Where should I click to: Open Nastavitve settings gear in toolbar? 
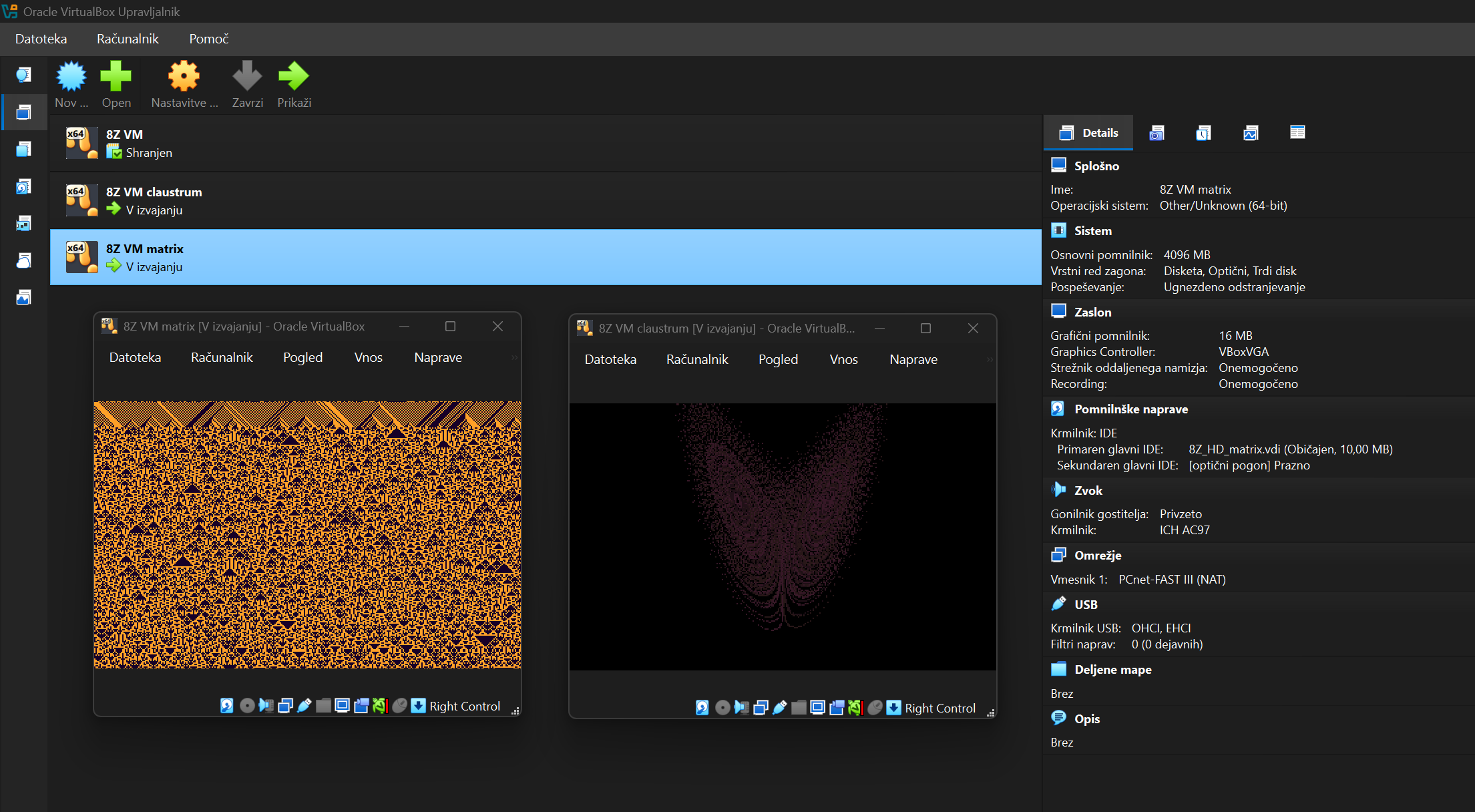(184, 85)
